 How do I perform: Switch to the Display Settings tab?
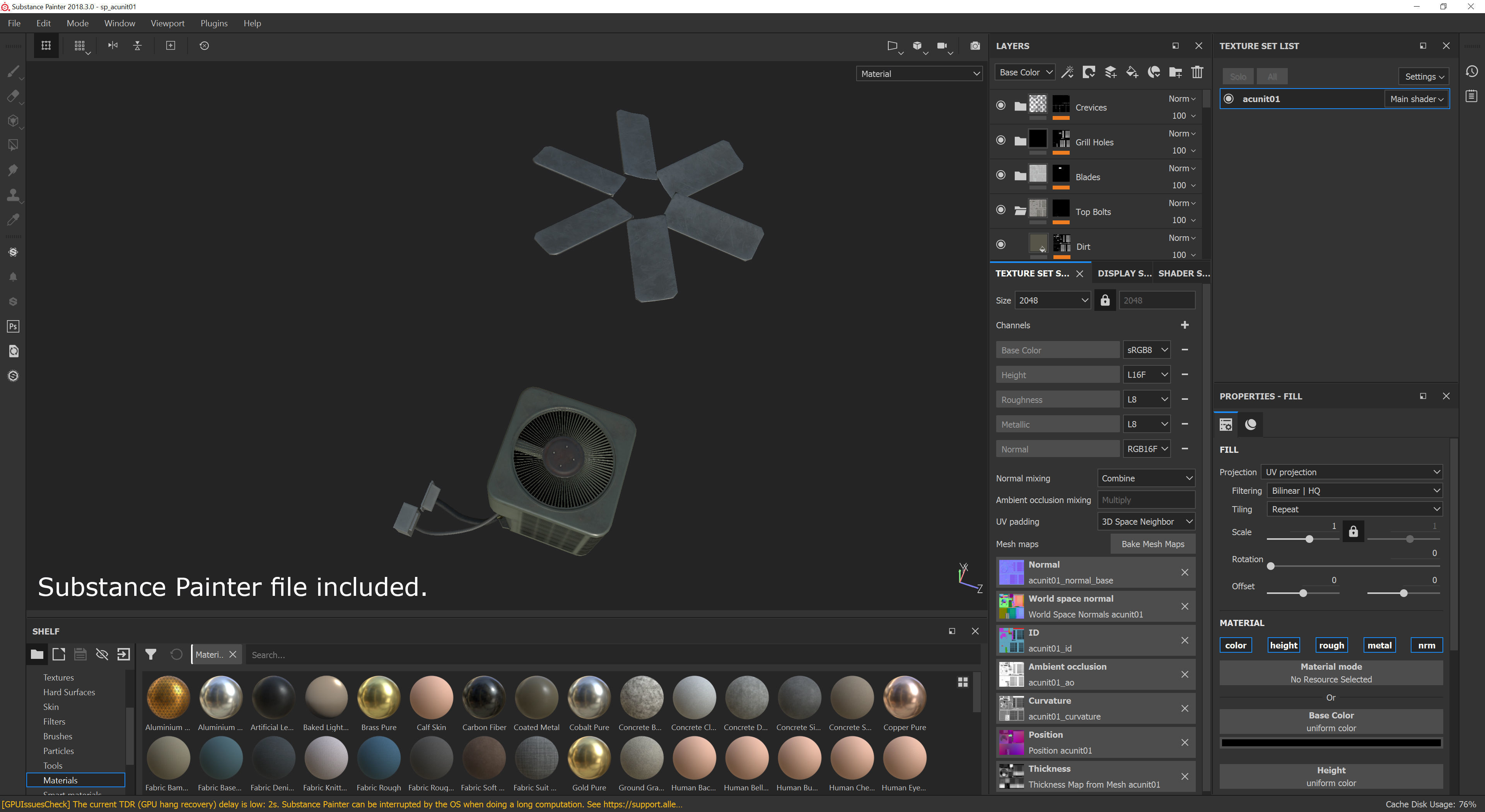coord(1123,273)
